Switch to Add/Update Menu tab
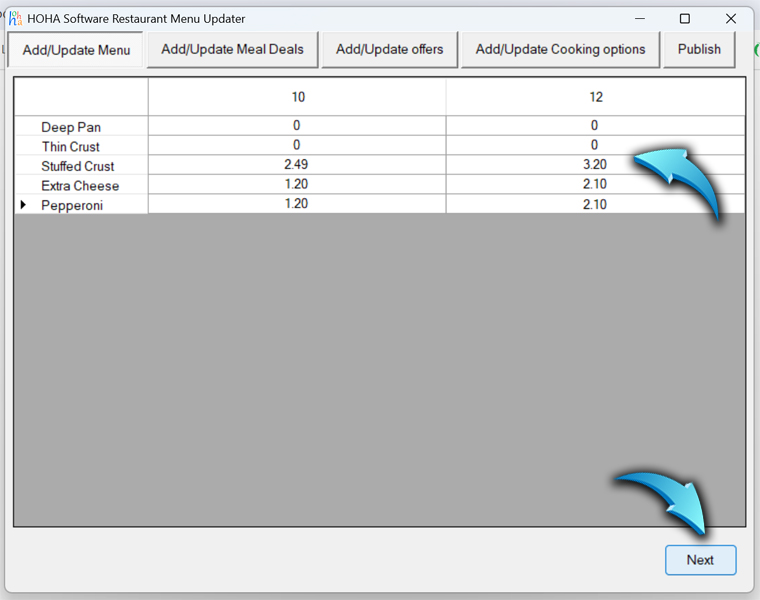The width and height of the screenshot is (760, 600). pyautogui.click(x=76, y=50)
